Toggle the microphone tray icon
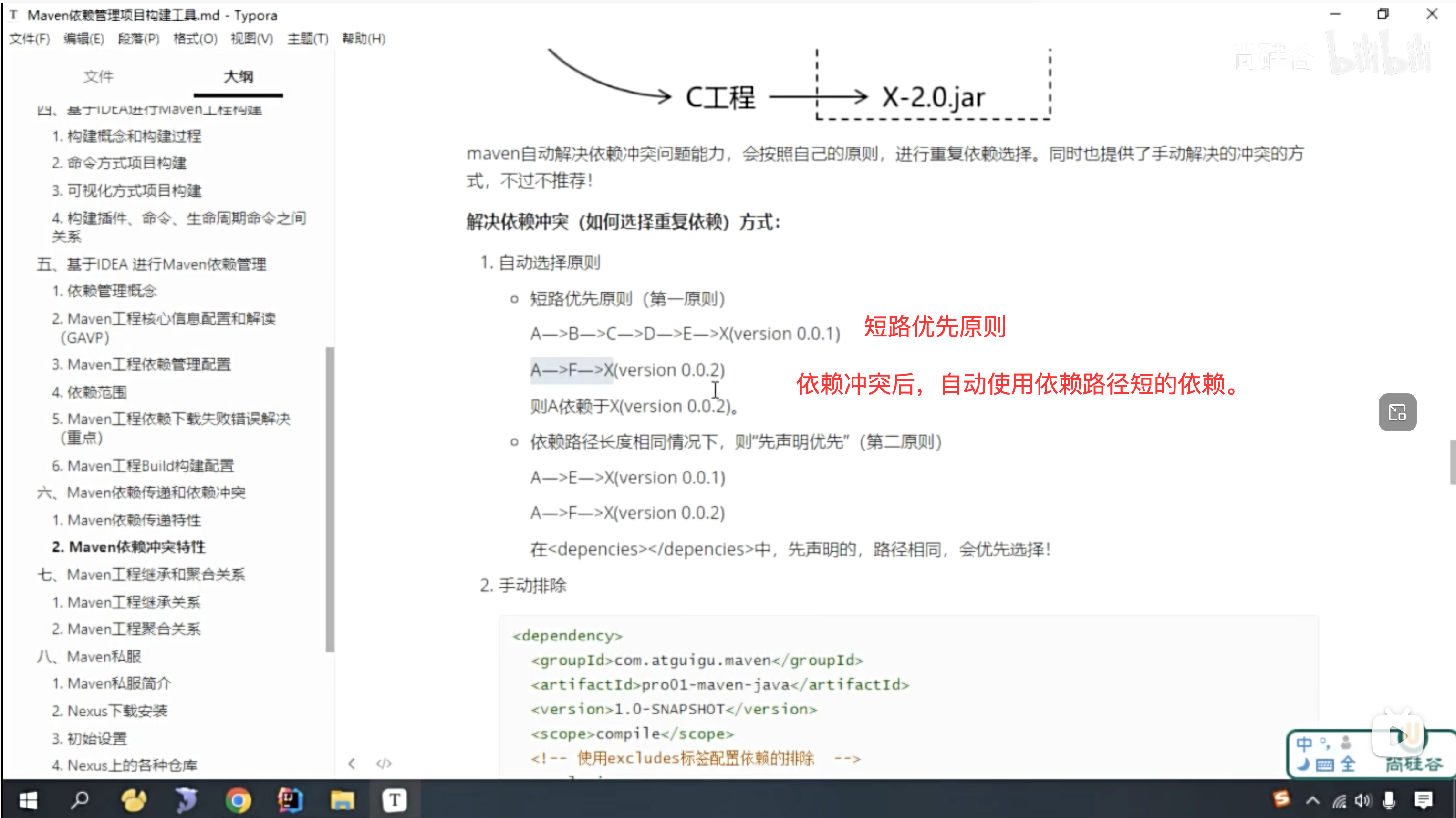 [1389, 800]
